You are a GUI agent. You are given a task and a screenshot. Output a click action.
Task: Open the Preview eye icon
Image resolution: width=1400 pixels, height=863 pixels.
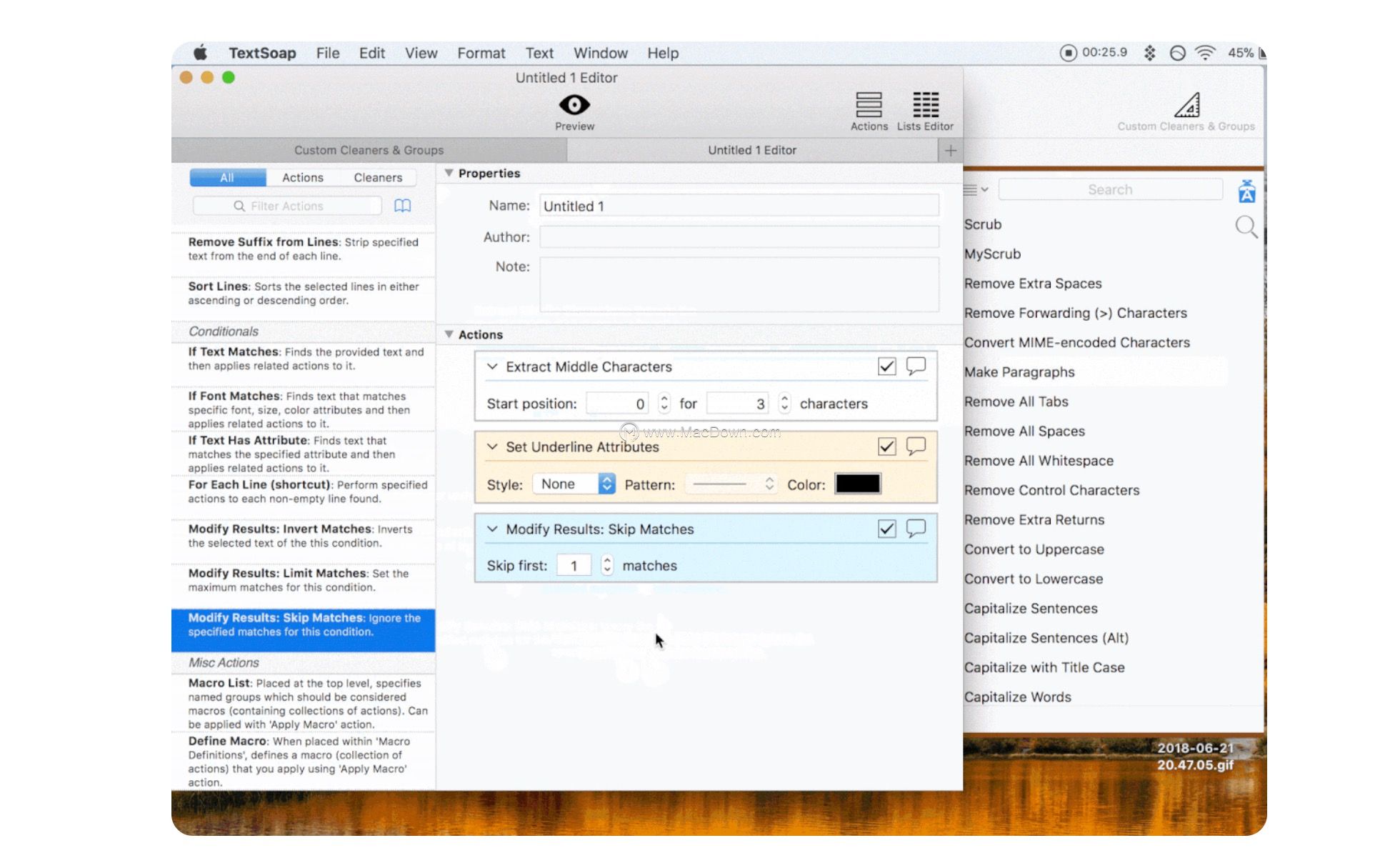tap(574, 105)
